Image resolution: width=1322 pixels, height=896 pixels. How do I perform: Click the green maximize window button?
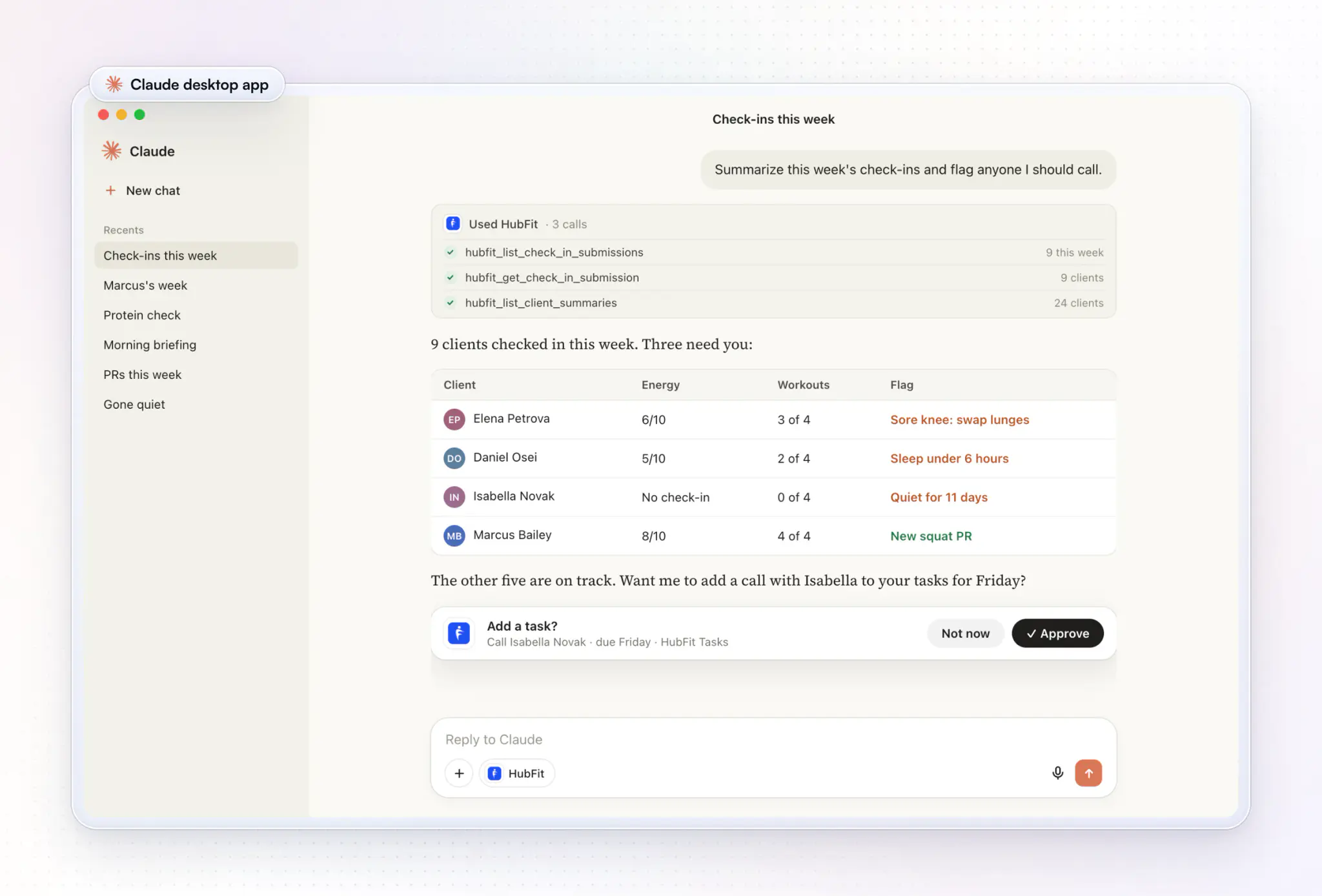[x=139, y=115]
